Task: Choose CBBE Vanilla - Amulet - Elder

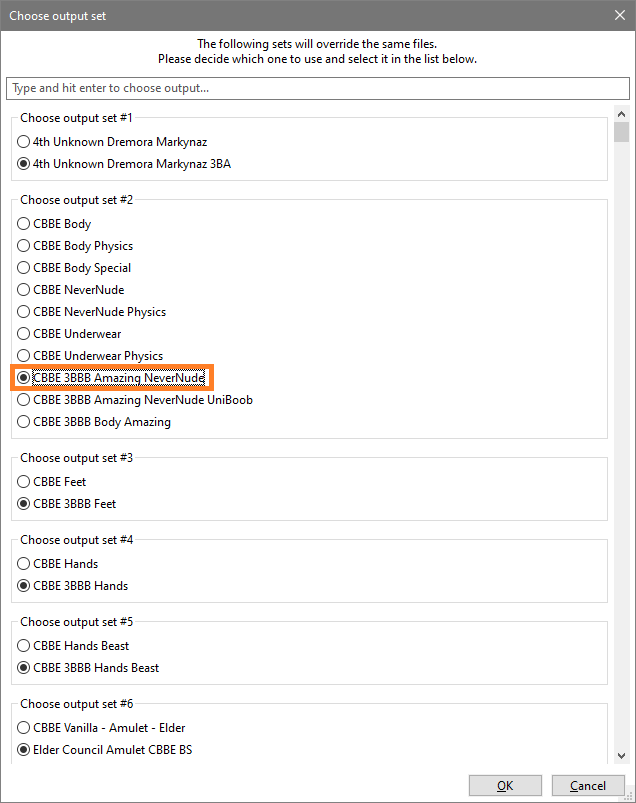Action: pos(101,728)
